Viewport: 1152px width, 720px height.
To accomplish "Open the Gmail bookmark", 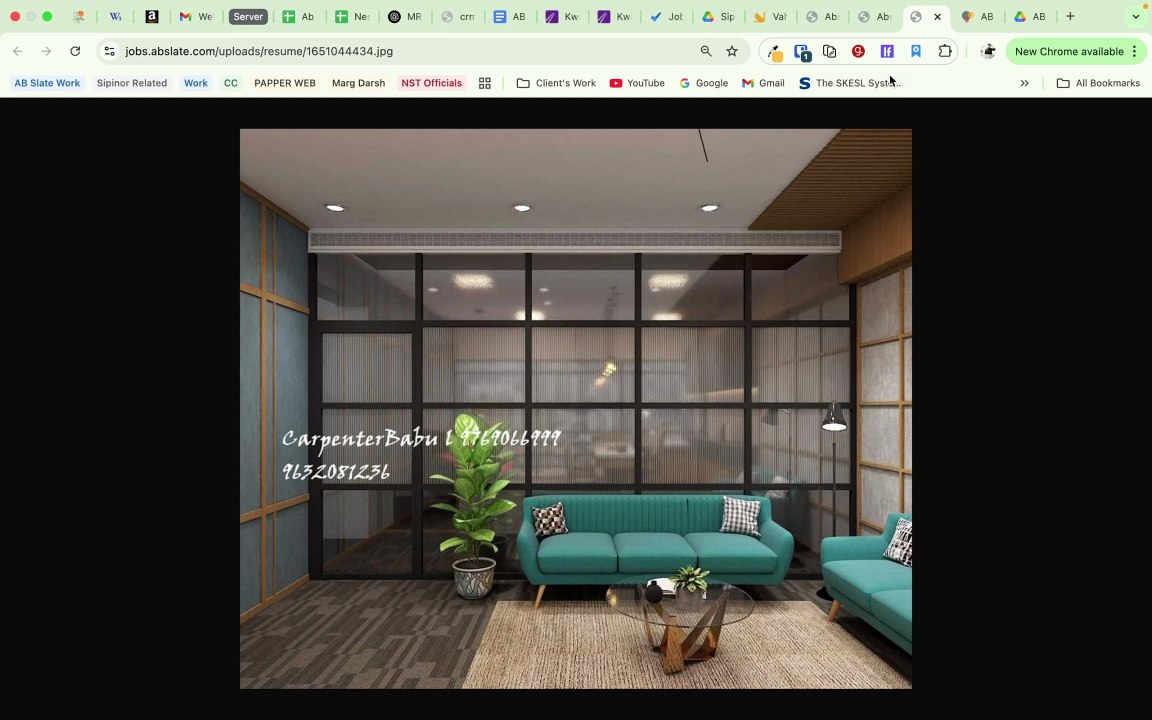I will pyautogui.click(x=763, y=83).
